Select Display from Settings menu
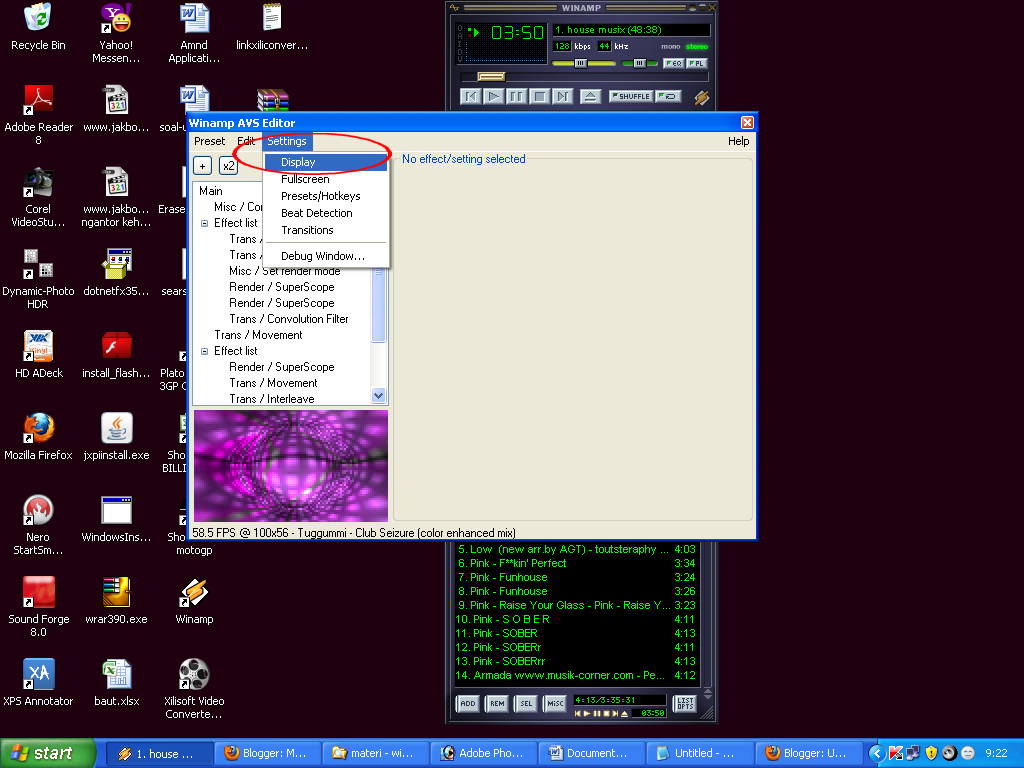This screenshot has width=1024, height=768. [325, 162]
